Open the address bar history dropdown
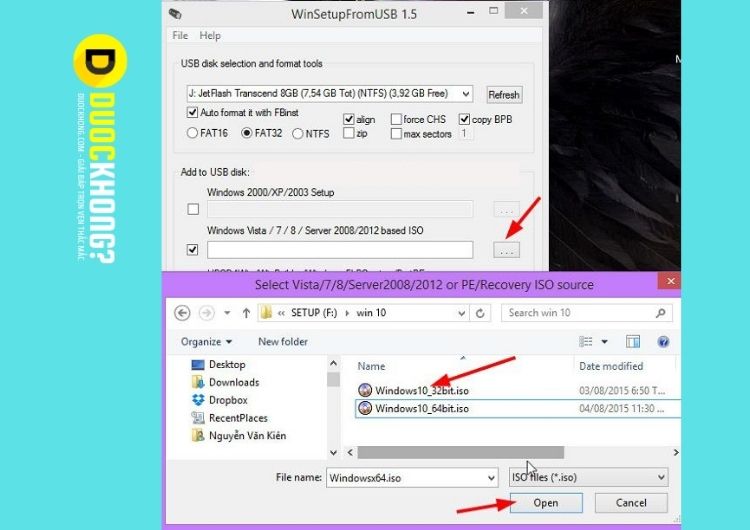The height and width of the screenshot is (530, 750). click(461, 313)
